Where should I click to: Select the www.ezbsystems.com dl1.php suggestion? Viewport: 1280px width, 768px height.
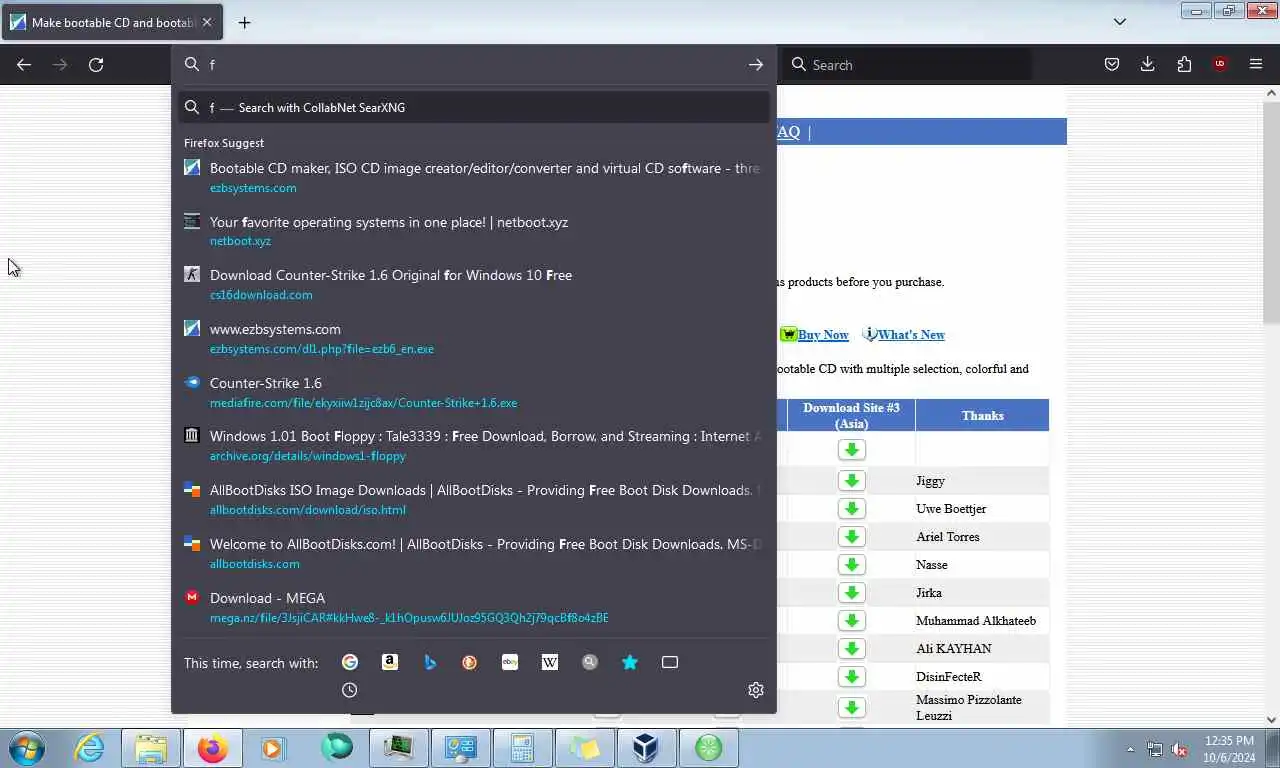pyautogui.click(x=474, y=338)
